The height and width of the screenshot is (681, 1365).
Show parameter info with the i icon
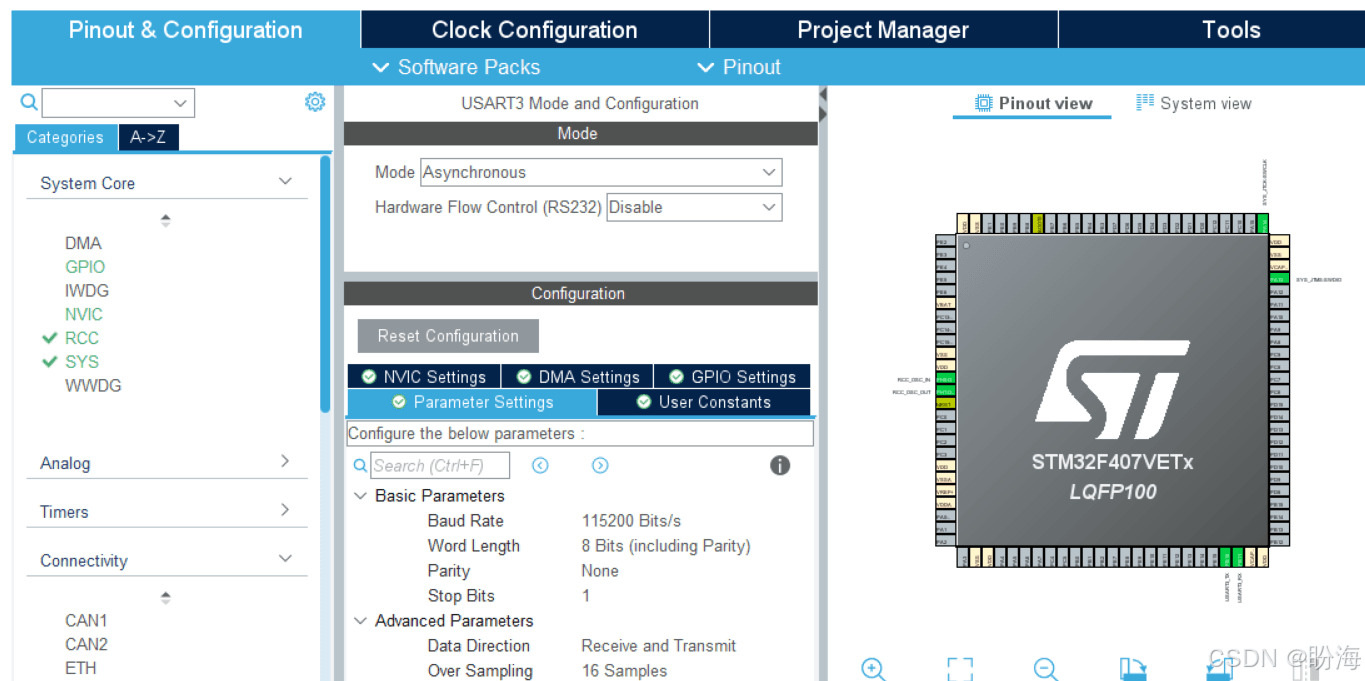pos(780,465)
